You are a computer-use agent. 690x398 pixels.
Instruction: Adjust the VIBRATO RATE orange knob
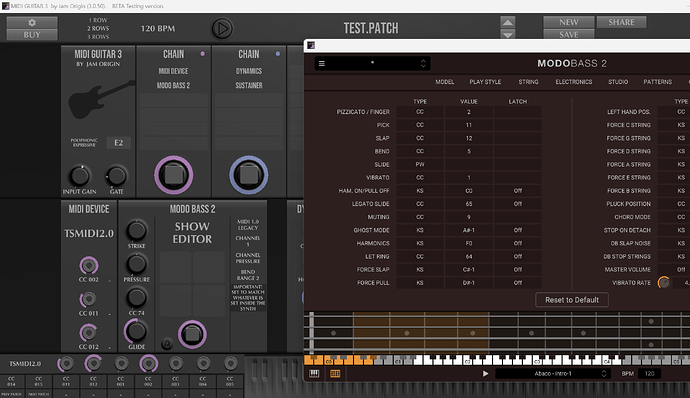click(x=664, y=283)
